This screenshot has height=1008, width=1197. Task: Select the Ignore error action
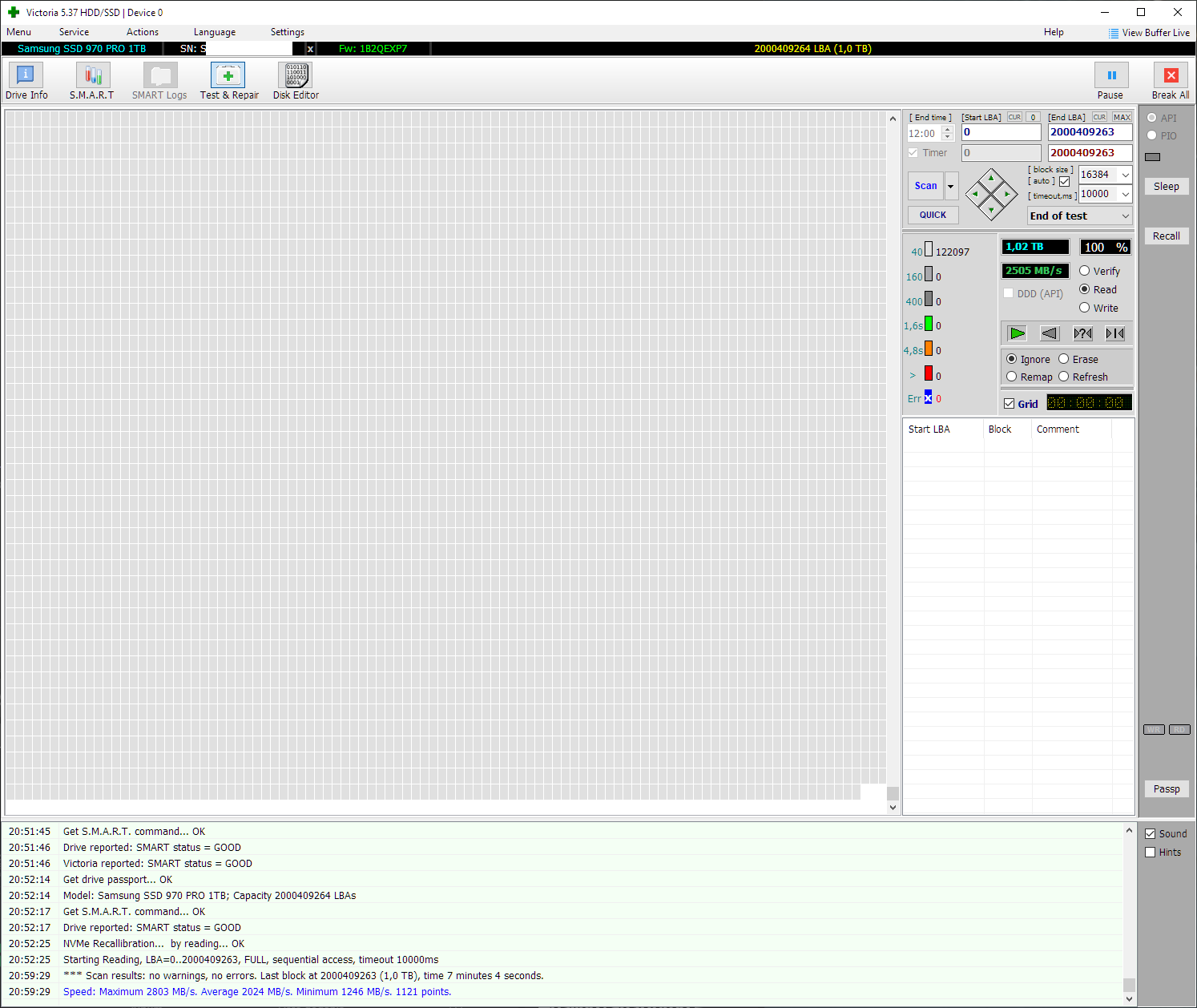[1012, 359]
